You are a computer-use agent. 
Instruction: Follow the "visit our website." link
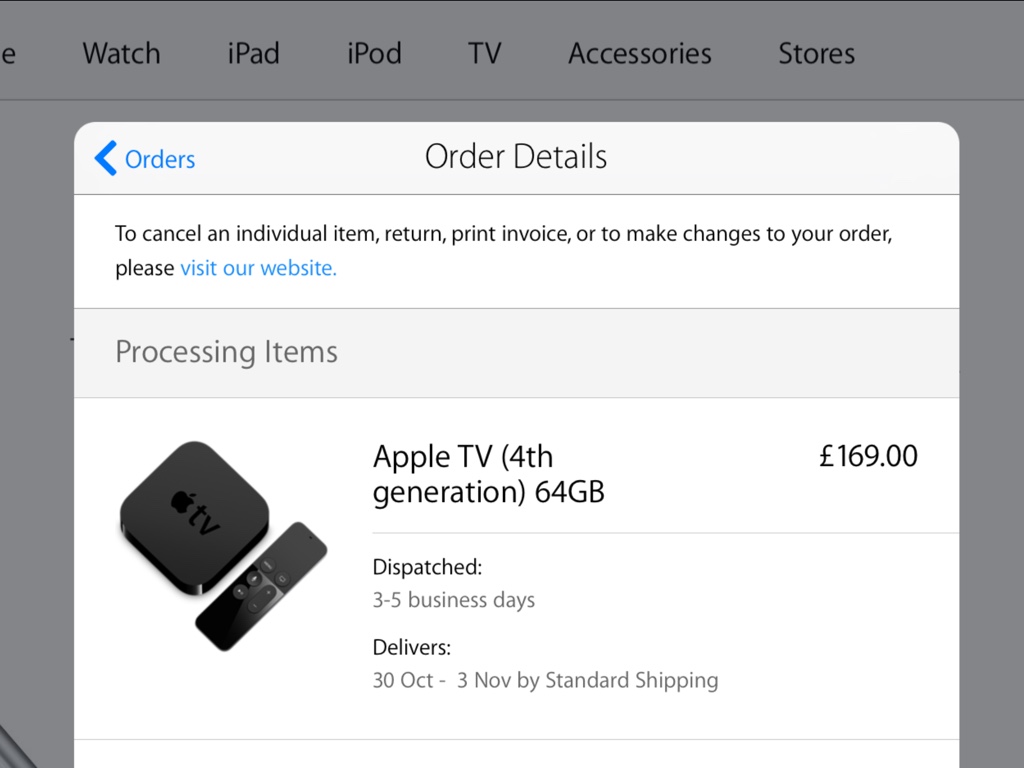[258, 268]
